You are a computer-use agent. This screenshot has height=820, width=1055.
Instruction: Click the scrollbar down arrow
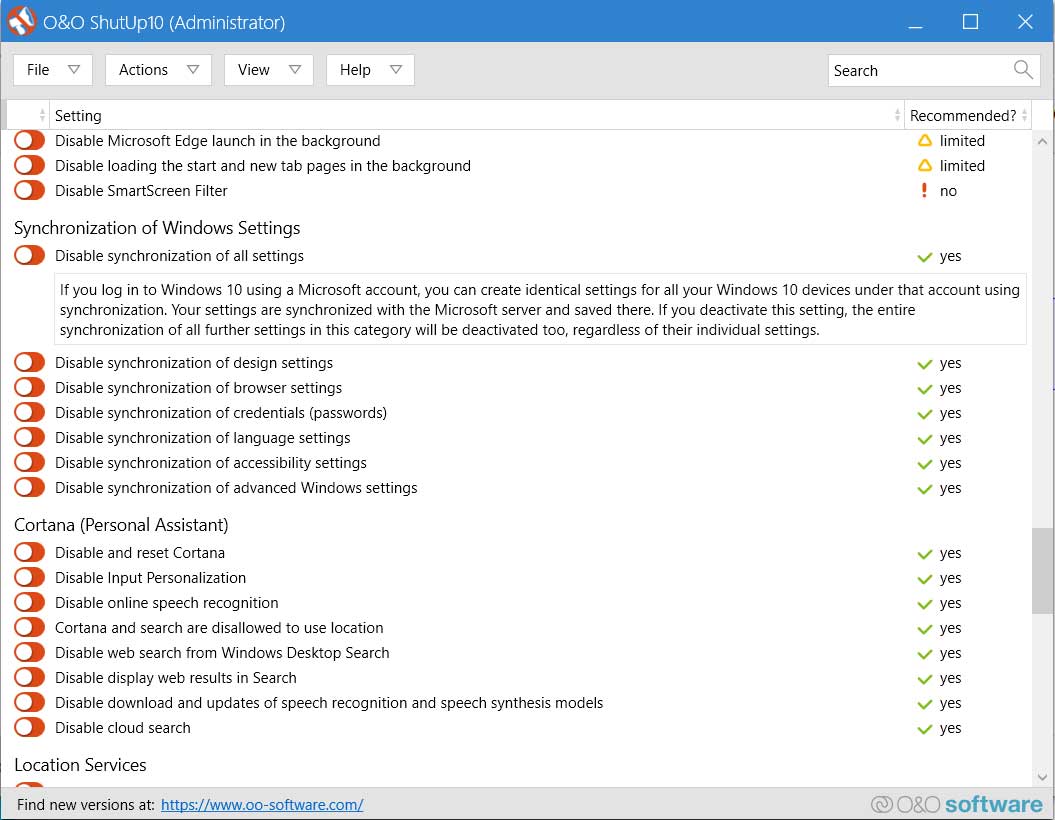pyautogui.click(x=1042, y=777)
